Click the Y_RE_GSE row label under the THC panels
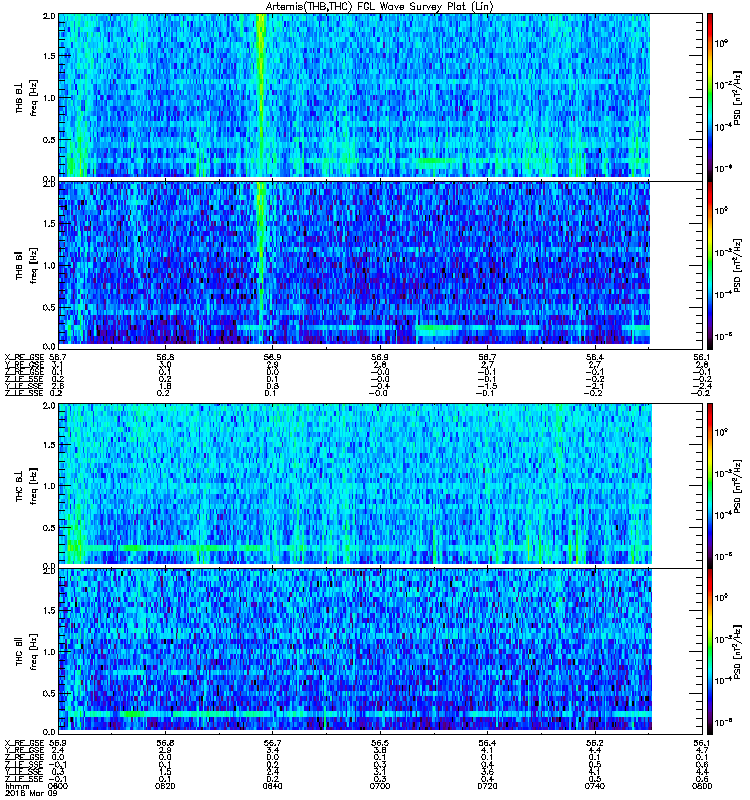 24,750
